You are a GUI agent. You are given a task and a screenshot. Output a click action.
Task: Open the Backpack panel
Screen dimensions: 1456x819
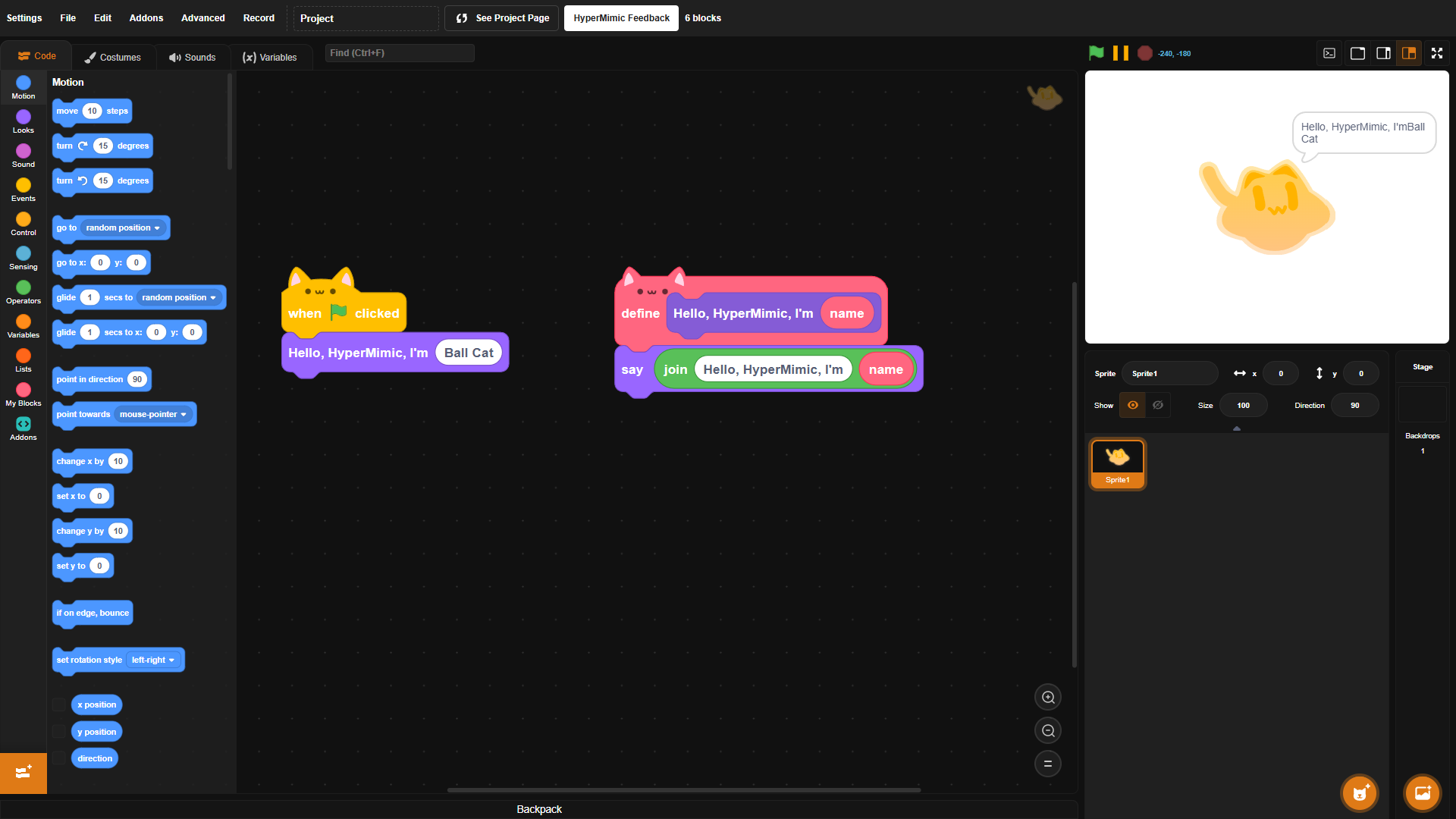[539, 809]
